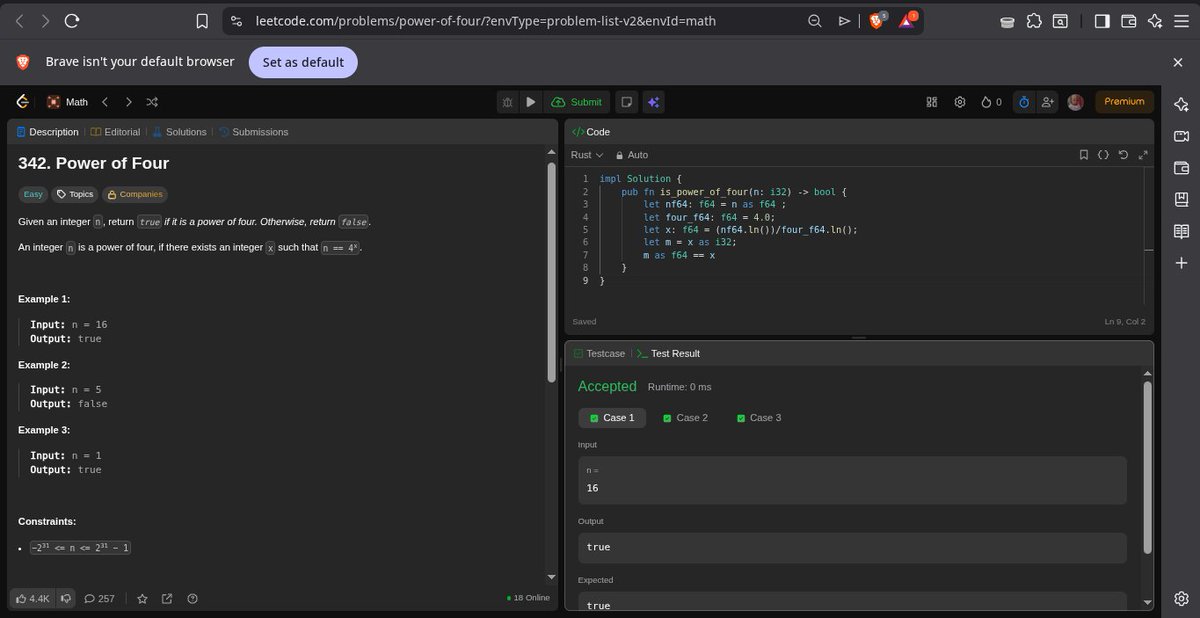The image size is (1200, 618).
Task: Click the Easy difficulty badge
Action: 33,195
